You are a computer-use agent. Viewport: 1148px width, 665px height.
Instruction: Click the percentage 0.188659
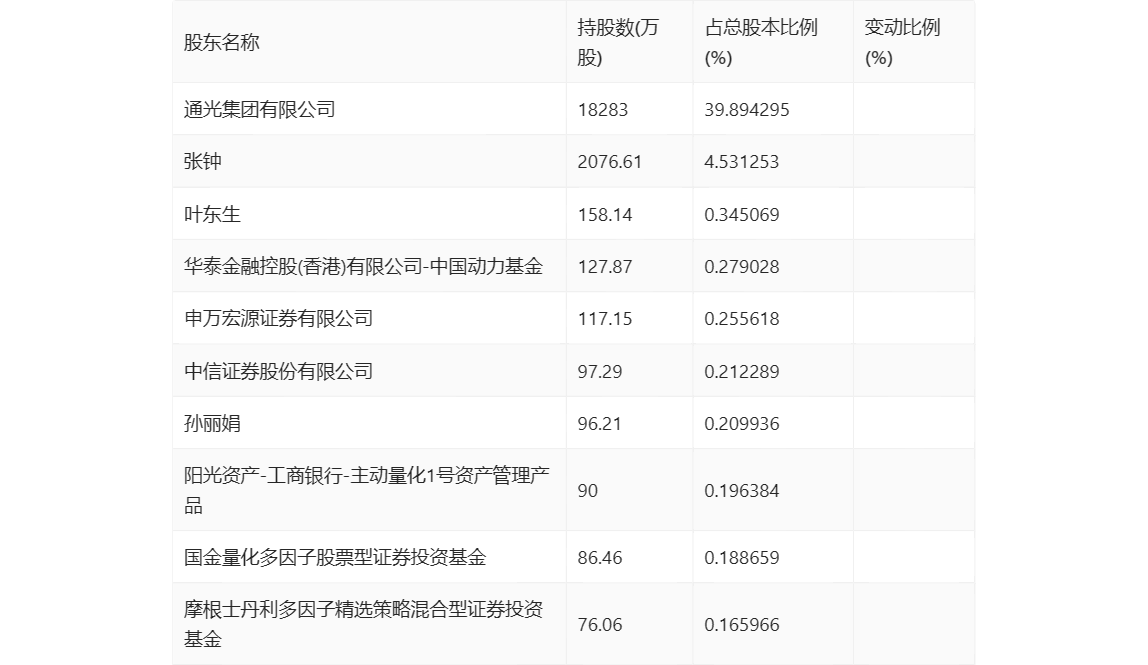(x=742, y=557)
